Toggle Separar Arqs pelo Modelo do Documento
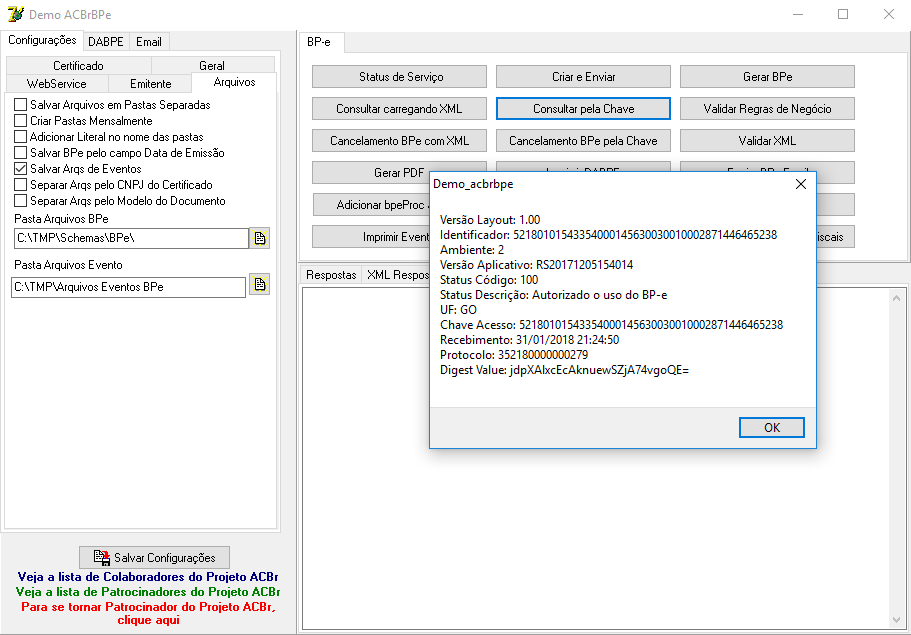The height and width of the screenshot is (635, 911). [20, 200]
